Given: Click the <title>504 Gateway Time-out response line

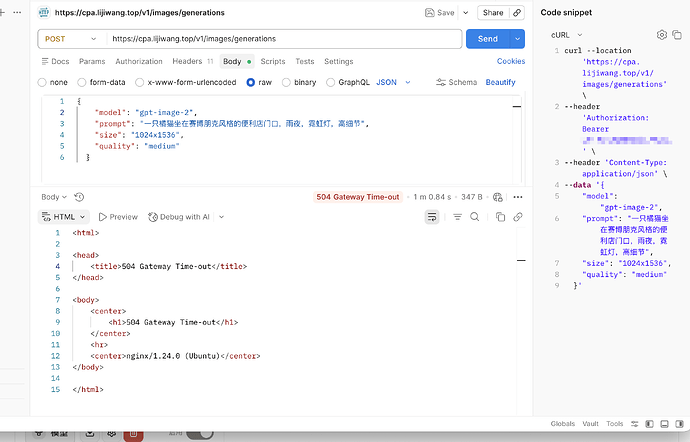Looking at the screenshot, I should click(169, 266).
